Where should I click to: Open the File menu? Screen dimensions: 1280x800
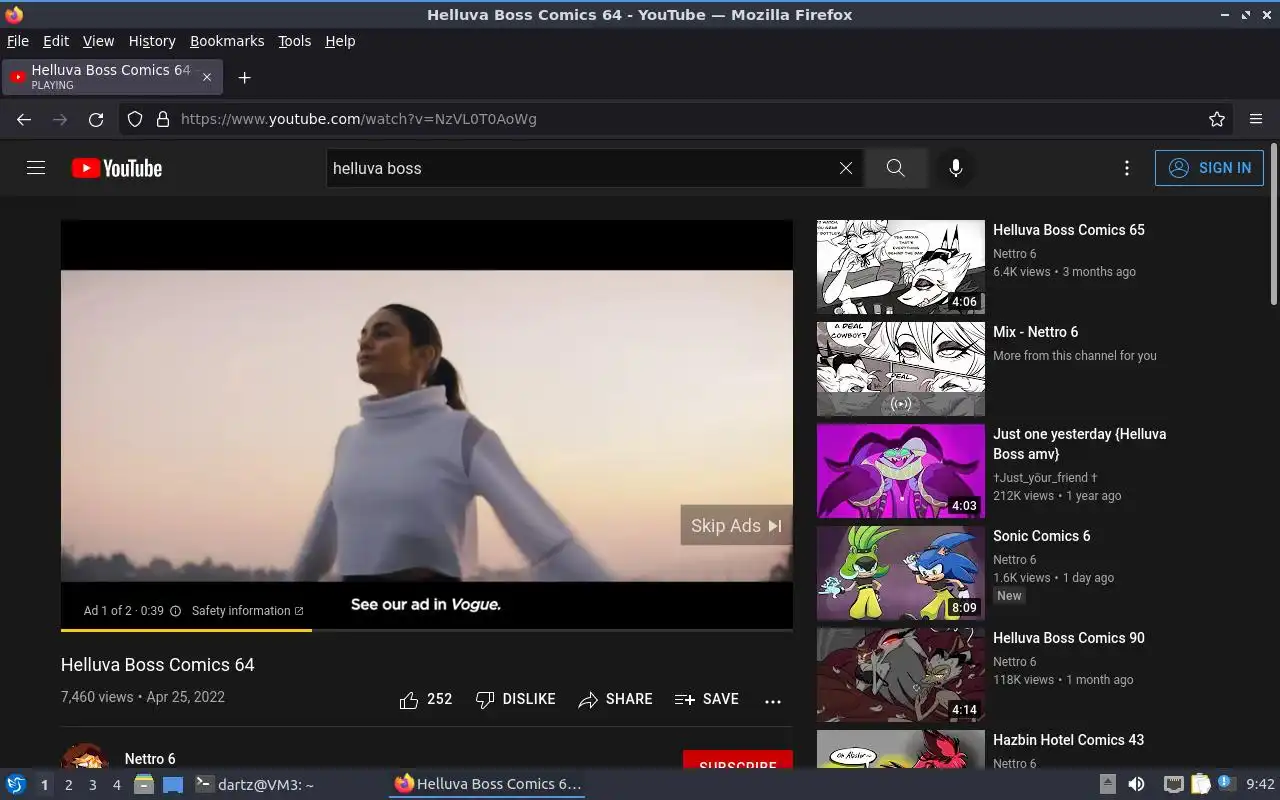[18, 41]
